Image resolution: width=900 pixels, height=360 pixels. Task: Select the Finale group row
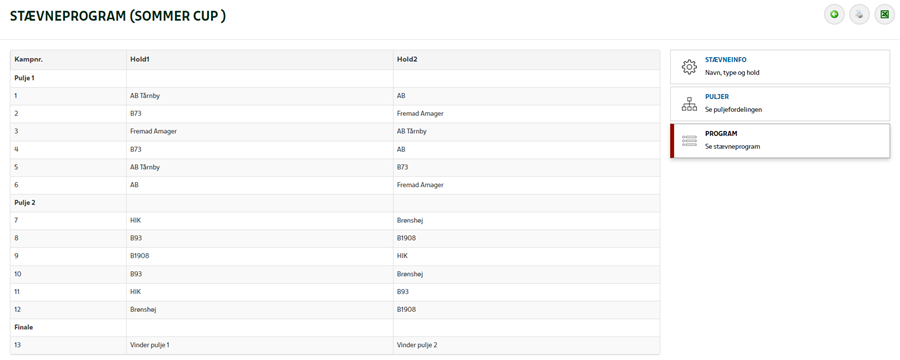(x=335, y=327)
